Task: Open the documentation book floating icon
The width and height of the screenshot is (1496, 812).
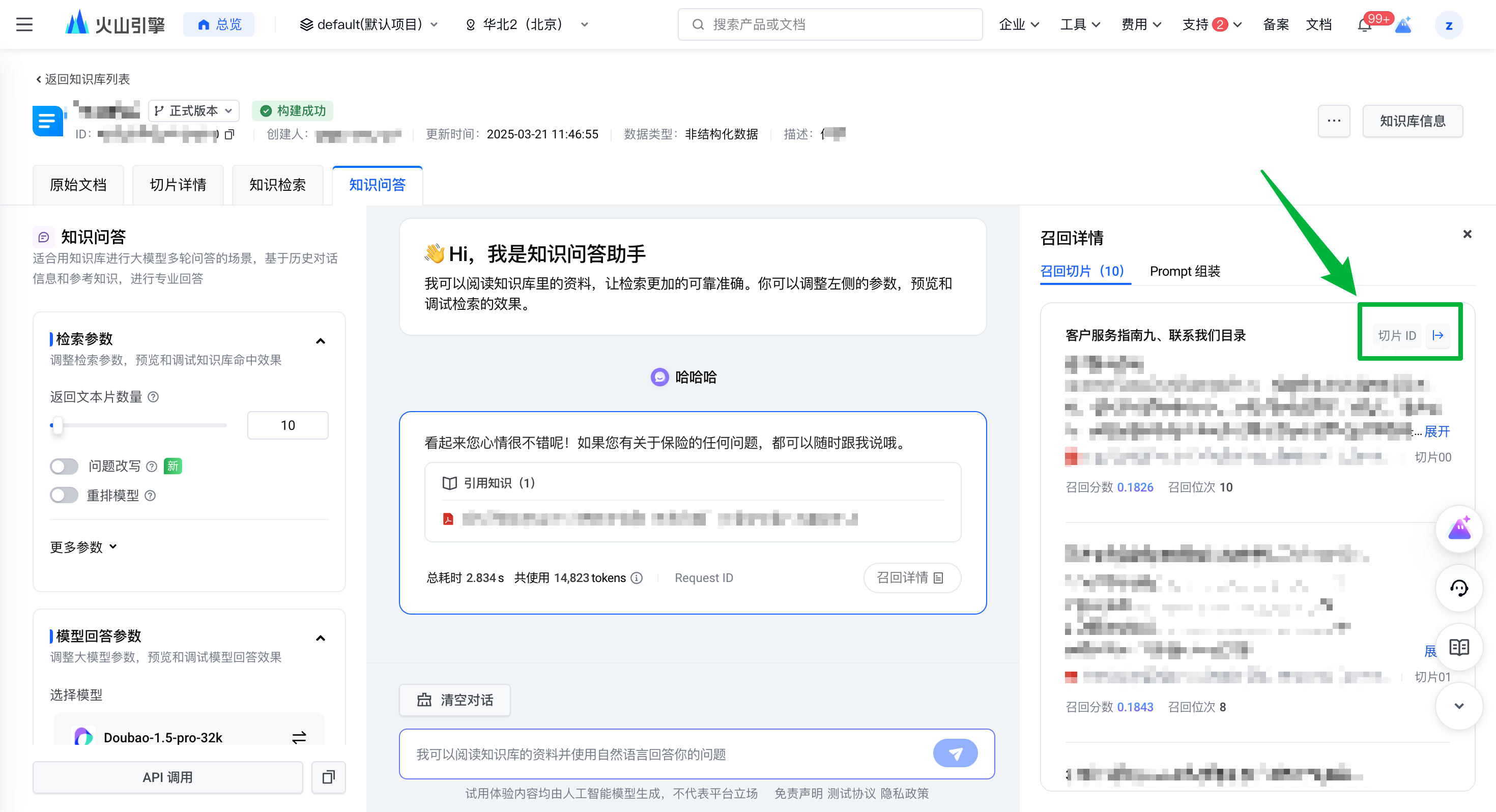Action: pyautogui.click(x=1459, y=647)
